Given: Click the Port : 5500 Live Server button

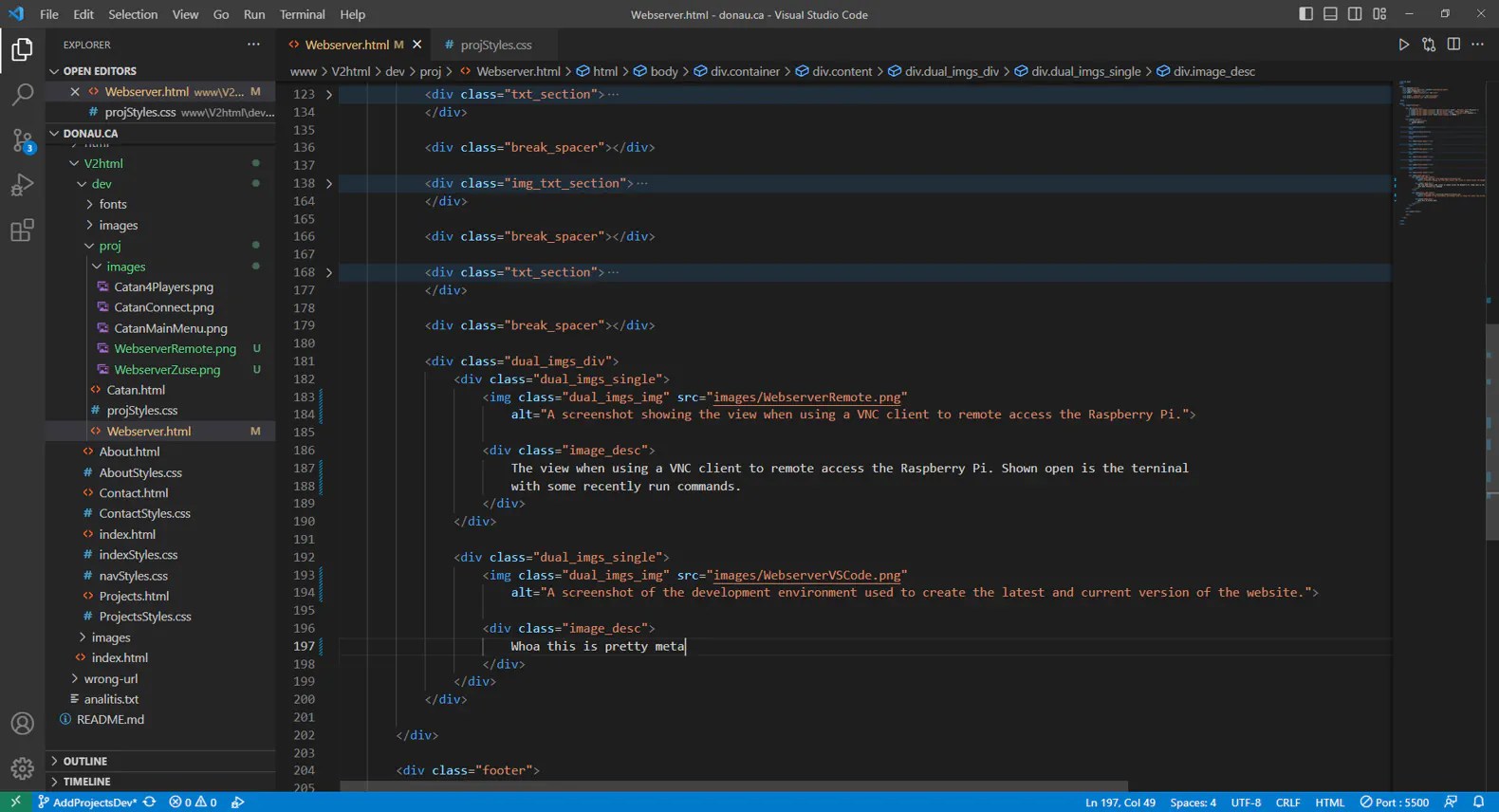Looking at the screenshot, I should point(1394,803).
